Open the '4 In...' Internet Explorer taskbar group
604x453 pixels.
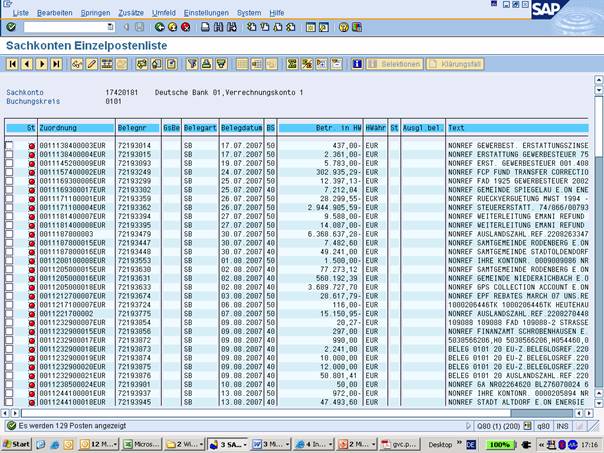(313, 445)
